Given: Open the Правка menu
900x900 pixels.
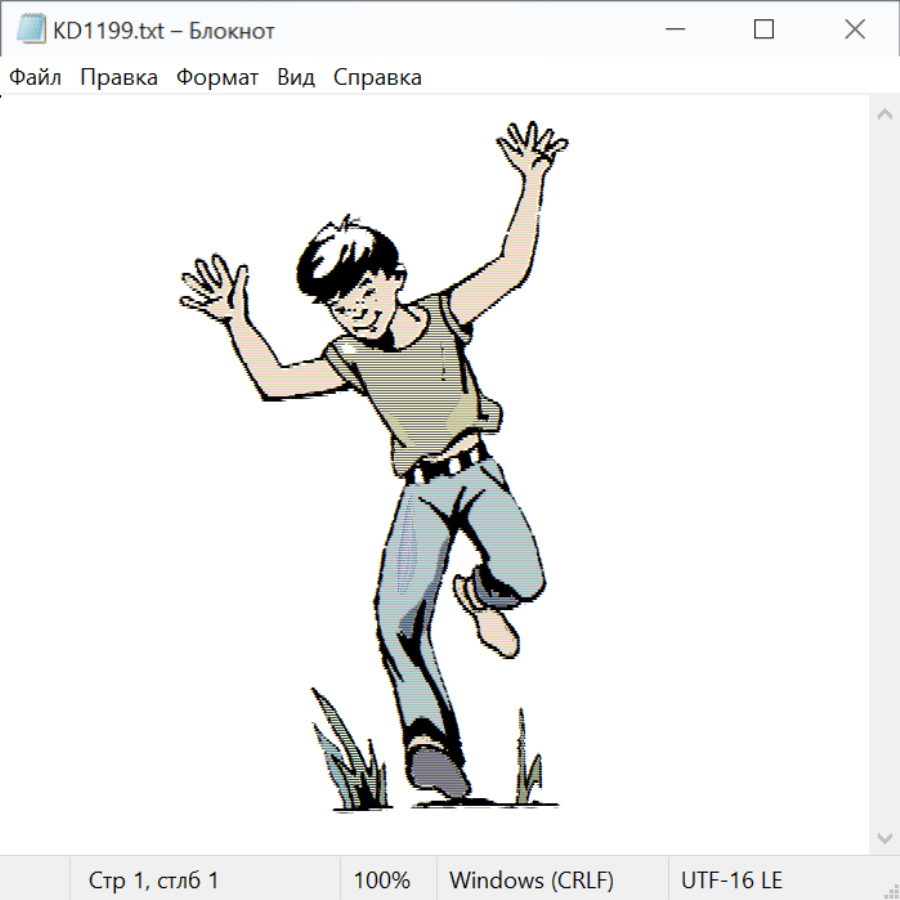Looking at the screenshot, I should [x=119, y=78].
